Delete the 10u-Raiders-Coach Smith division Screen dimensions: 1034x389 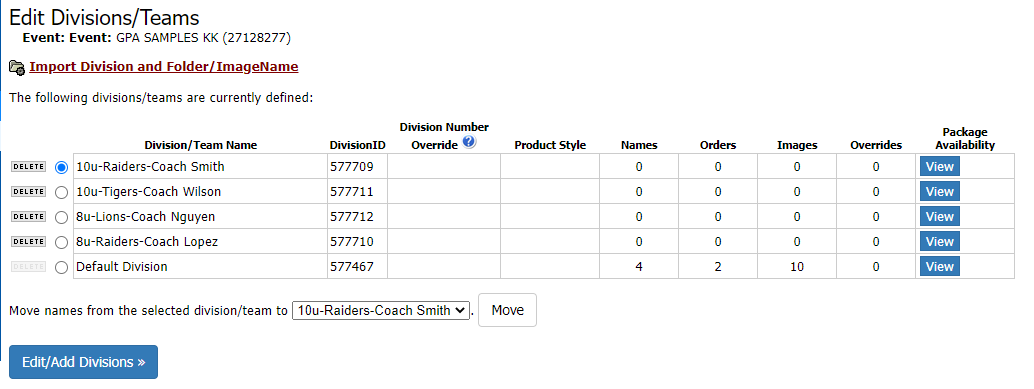pyautogui.click(x=28, y=167)
